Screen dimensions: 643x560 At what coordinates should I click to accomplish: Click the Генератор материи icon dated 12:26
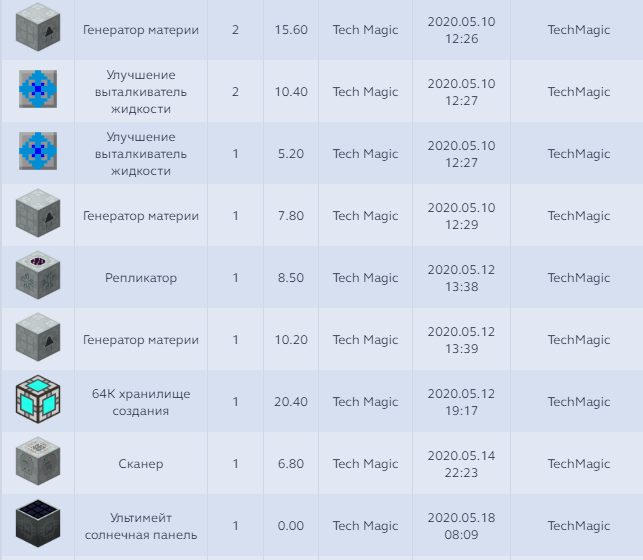pos(38,27)
